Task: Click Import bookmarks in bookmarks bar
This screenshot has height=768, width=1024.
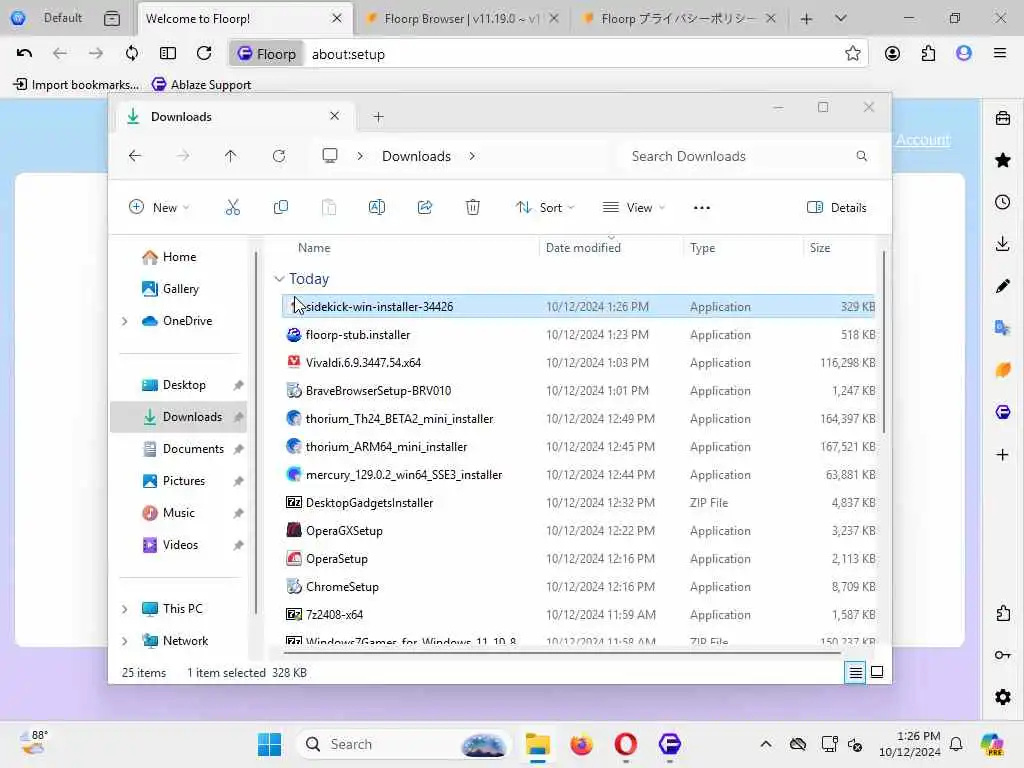Action: 76,84
